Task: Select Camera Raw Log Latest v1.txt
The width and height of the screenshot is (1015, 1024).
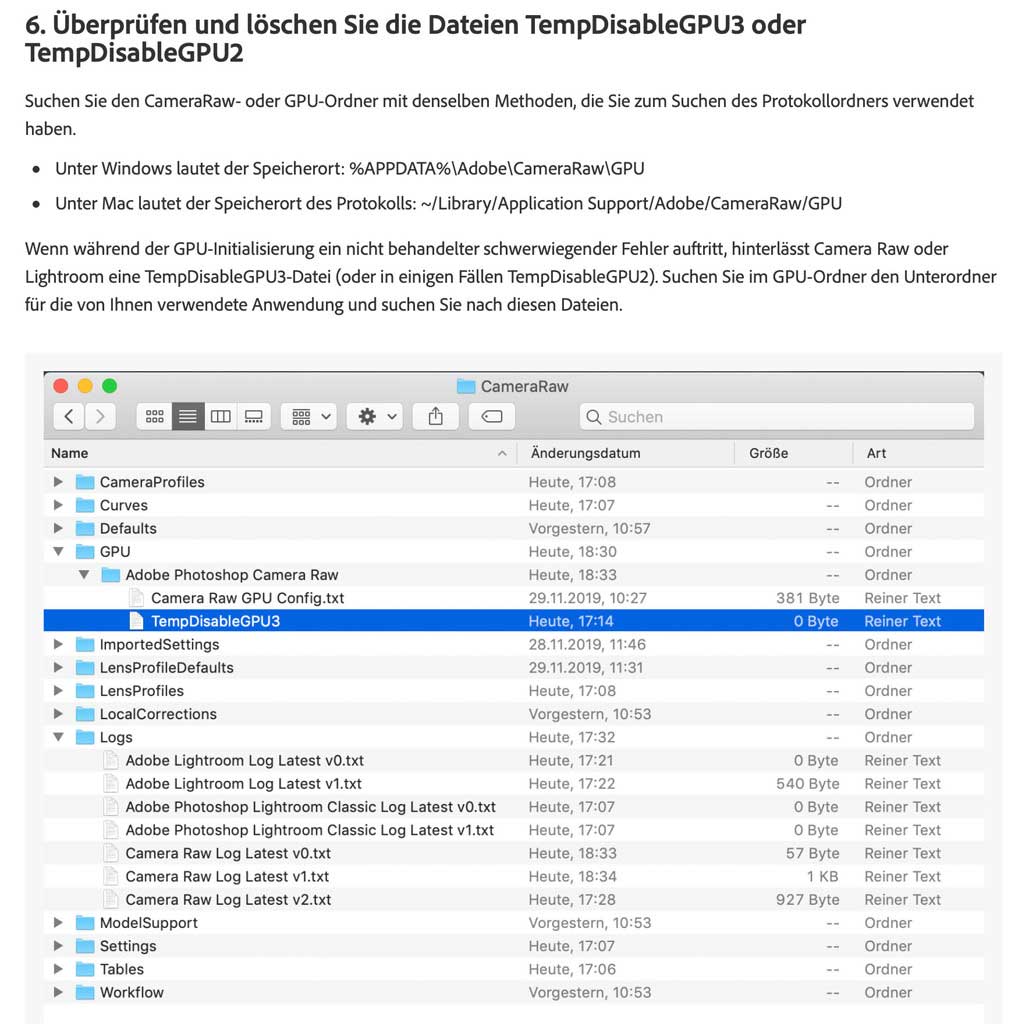Action: click(227, 876)
